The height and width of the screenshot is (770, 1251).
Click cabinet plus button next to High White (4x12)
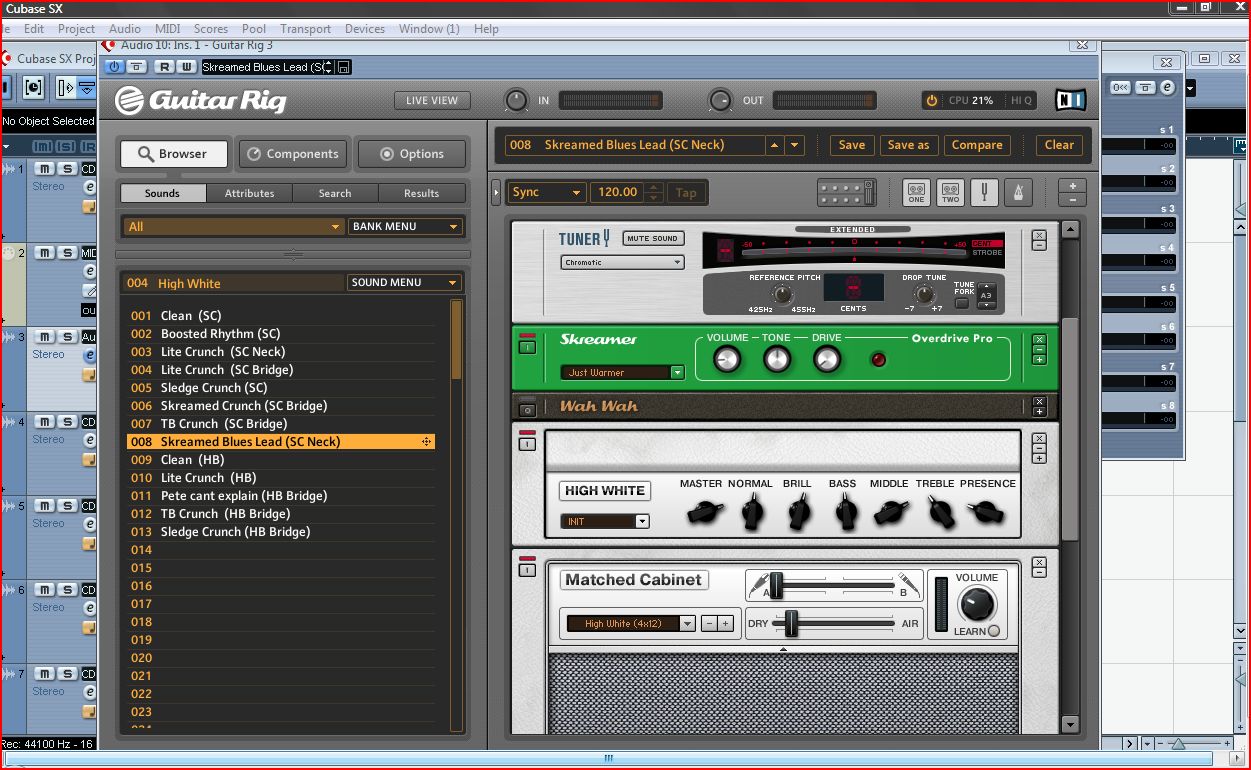[726, 623]
